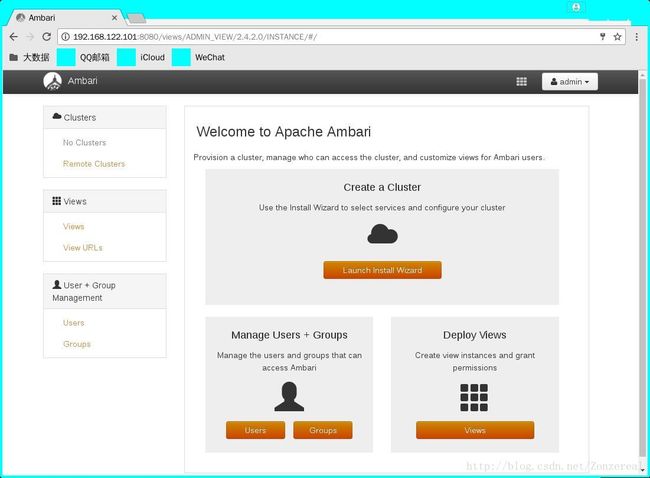Click the site info icon in address bar
The height and width of the screenshot is (478, 650).
pyautogui.click(x=65, y=37)
